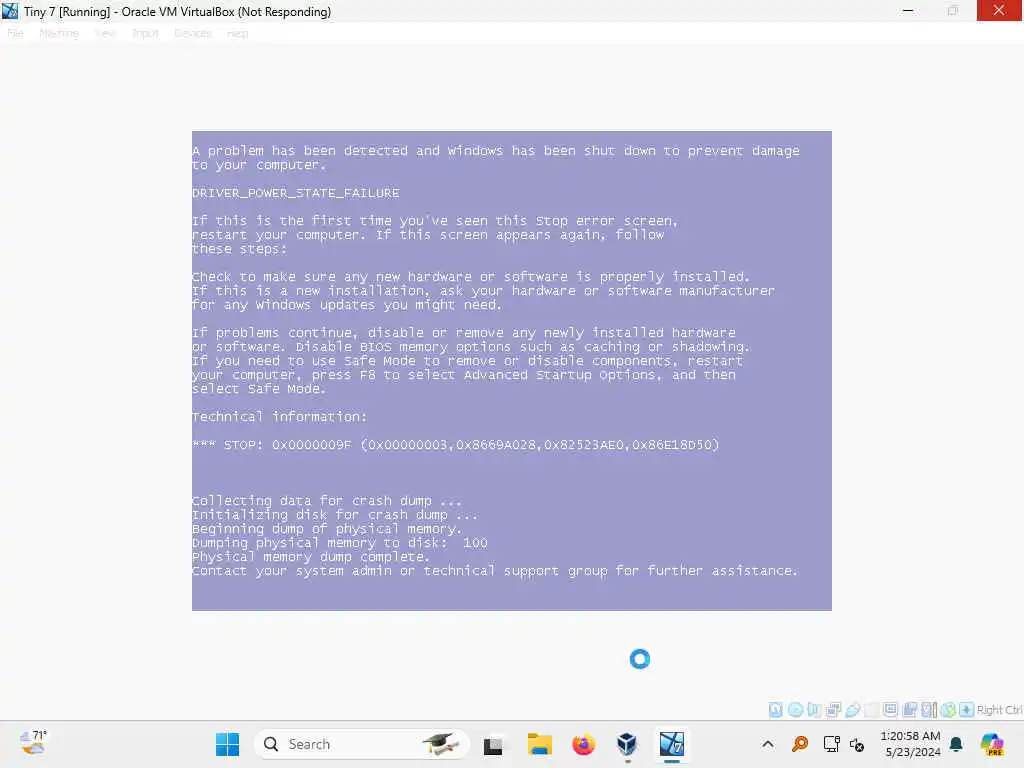Screen dimensions: 1024x768
Task: Open the network status tray icon
Action: point(831,744)
